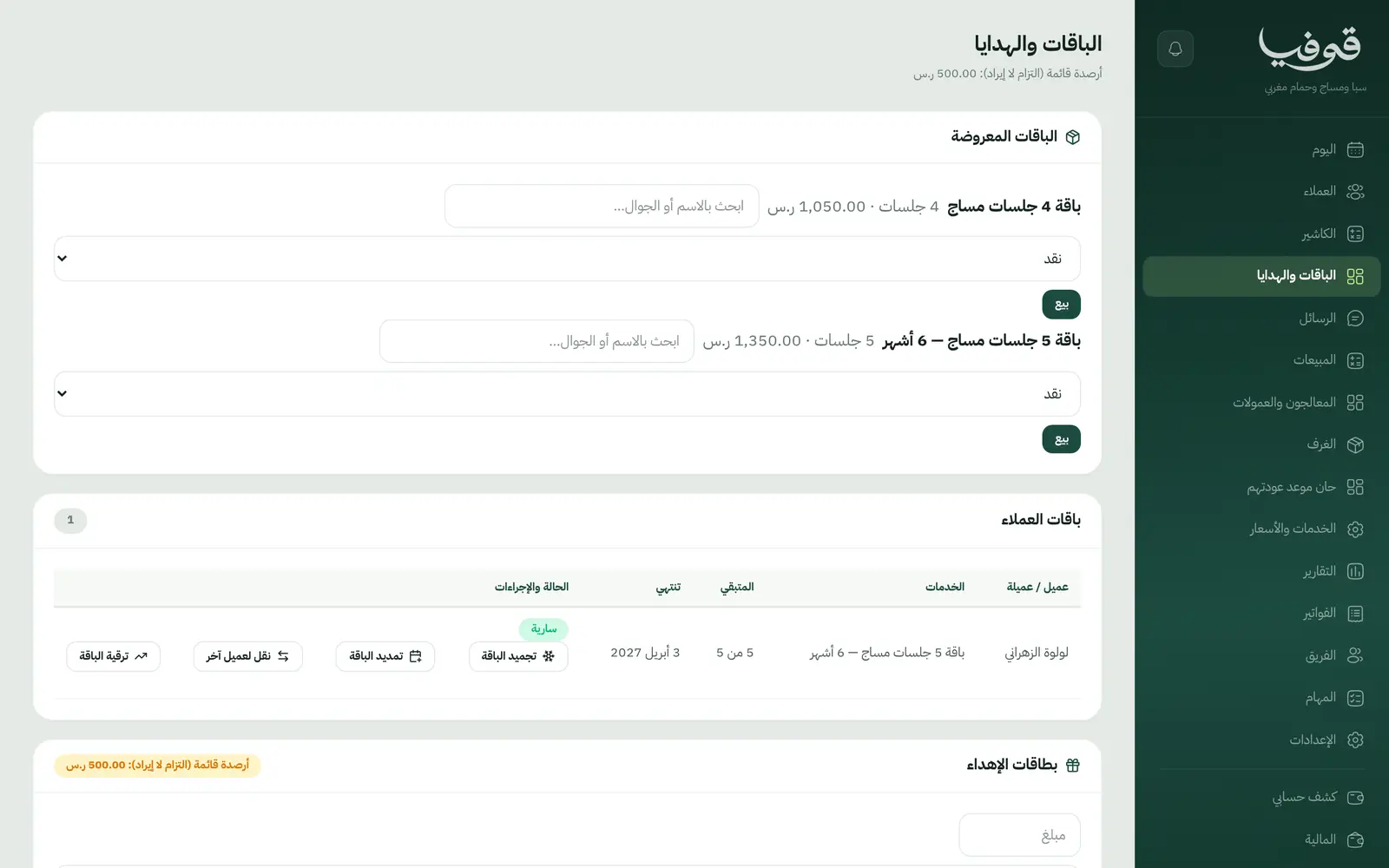Click the قوفي logo in the sidebar
The width and height of the screenshot is (1389, 868).
click(x=1310, y=49)
